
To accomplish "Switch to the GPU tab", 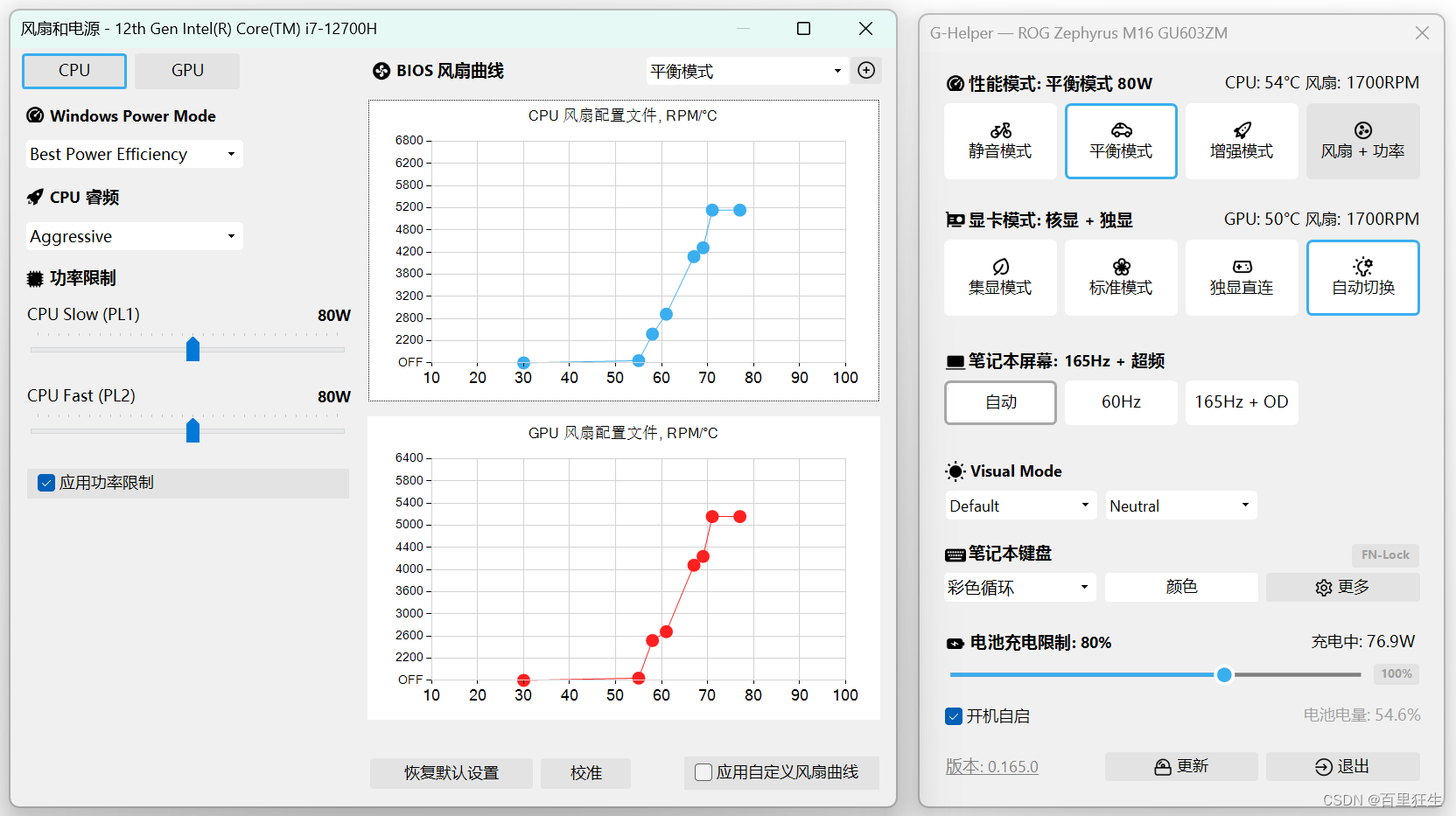I will pos(187,71).
